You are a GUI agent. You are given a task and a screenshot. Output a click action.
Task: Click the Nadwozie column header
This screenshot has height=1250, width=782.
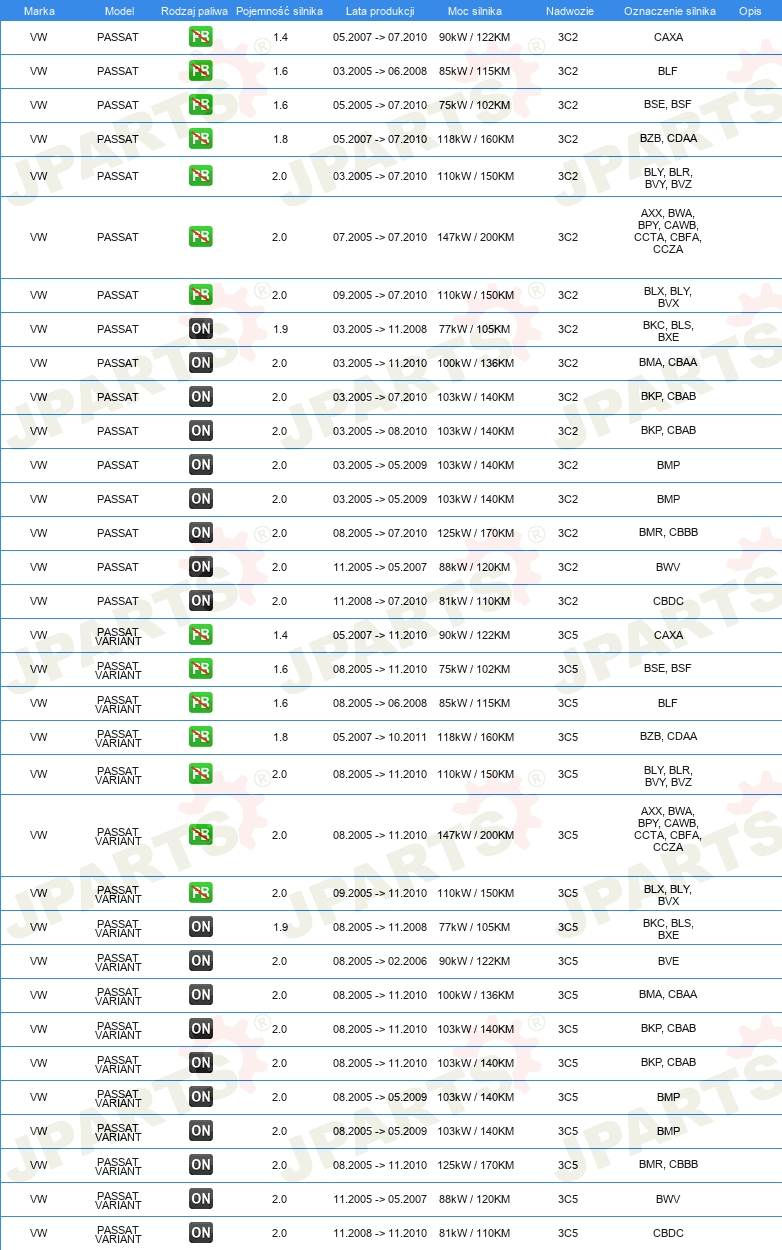(x=569, y=10)
